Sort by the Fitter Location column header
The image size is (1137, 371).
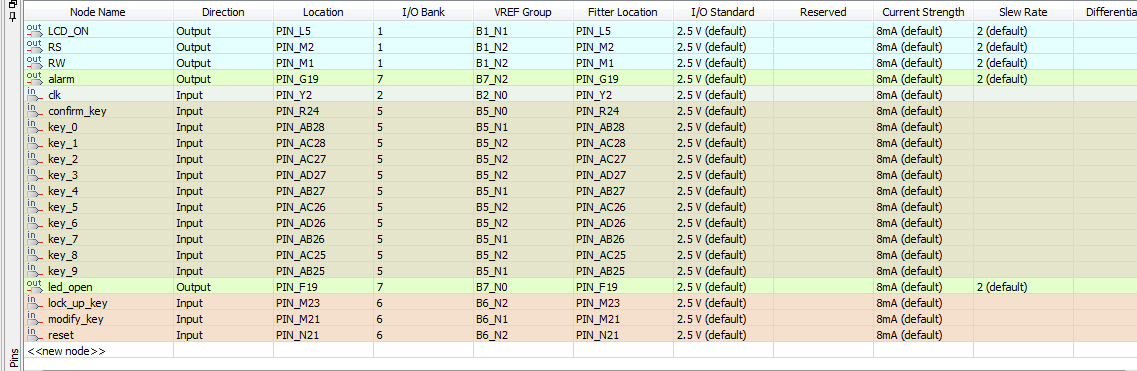point(624,12)
